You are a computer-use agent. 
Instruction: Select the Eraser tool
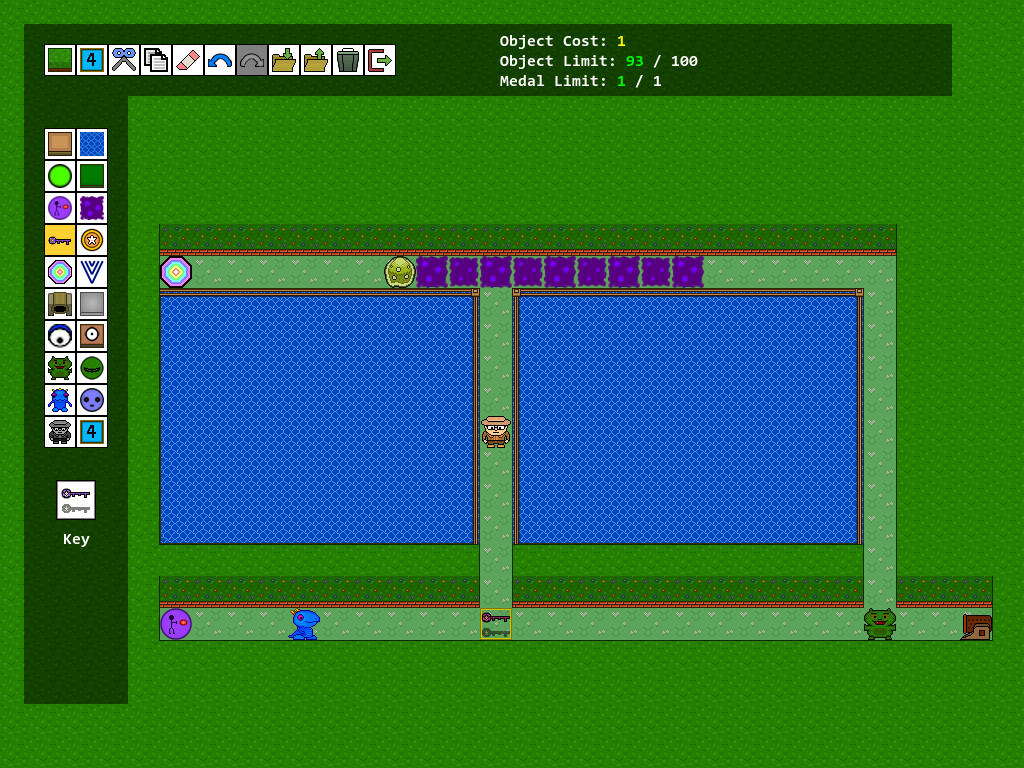(188, 59)
